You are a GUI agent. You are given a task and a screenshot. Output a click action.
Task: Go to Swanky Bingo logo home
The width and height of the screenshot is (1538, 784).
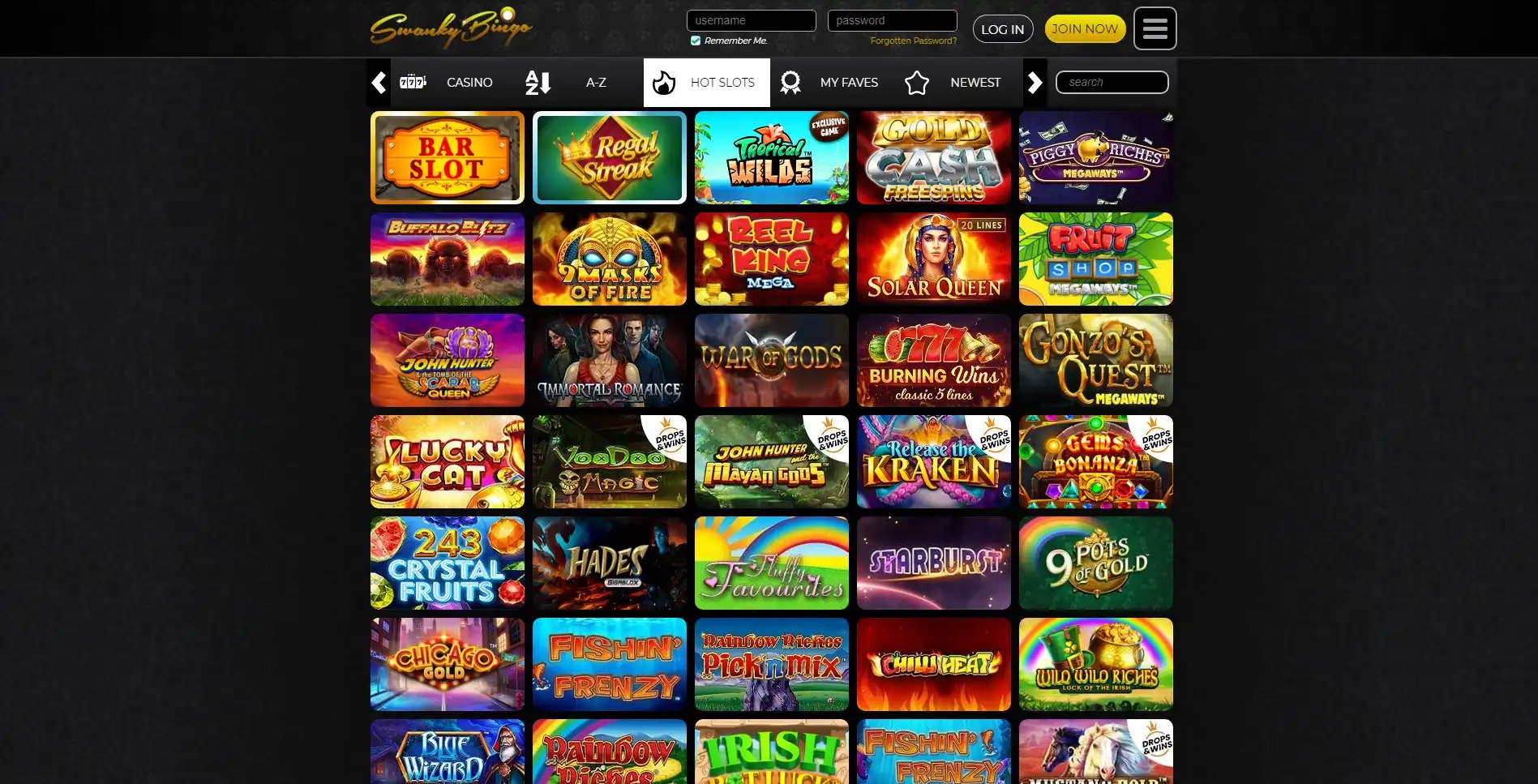[x=451, y=28]
